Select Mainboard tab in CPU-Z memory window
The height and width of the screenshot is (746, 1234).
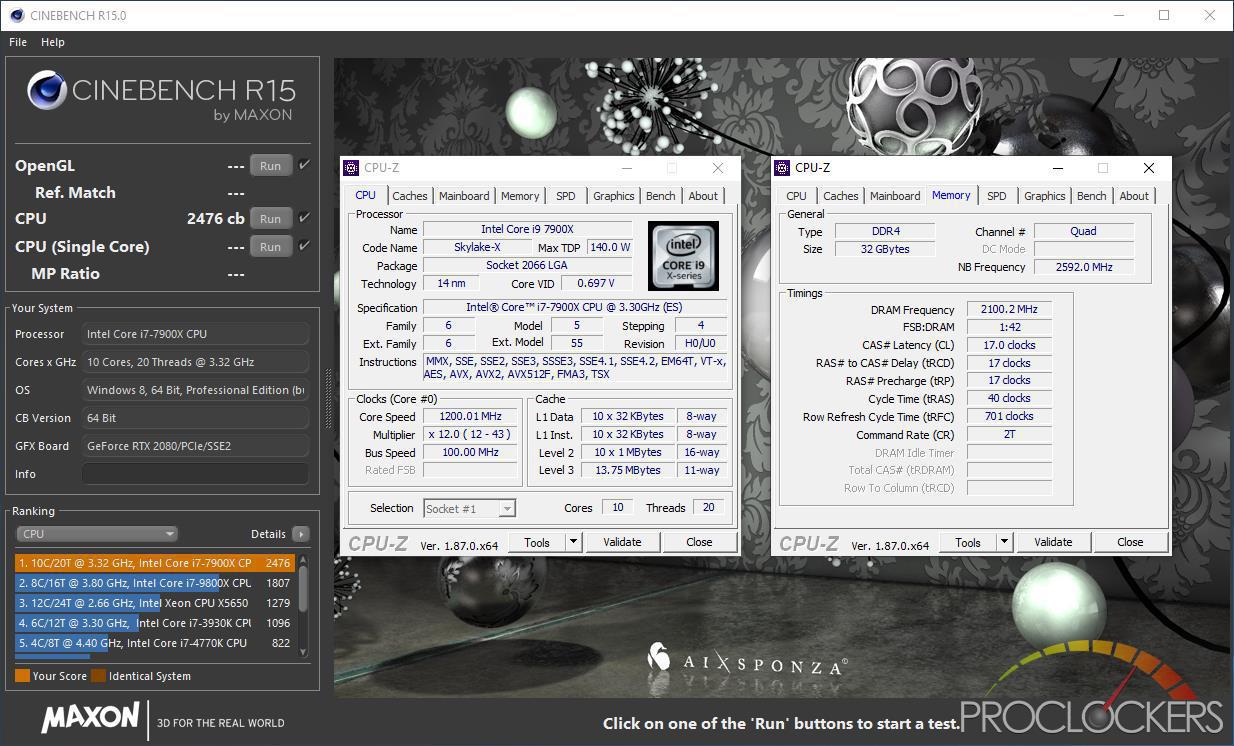click(x=895, y=196)
